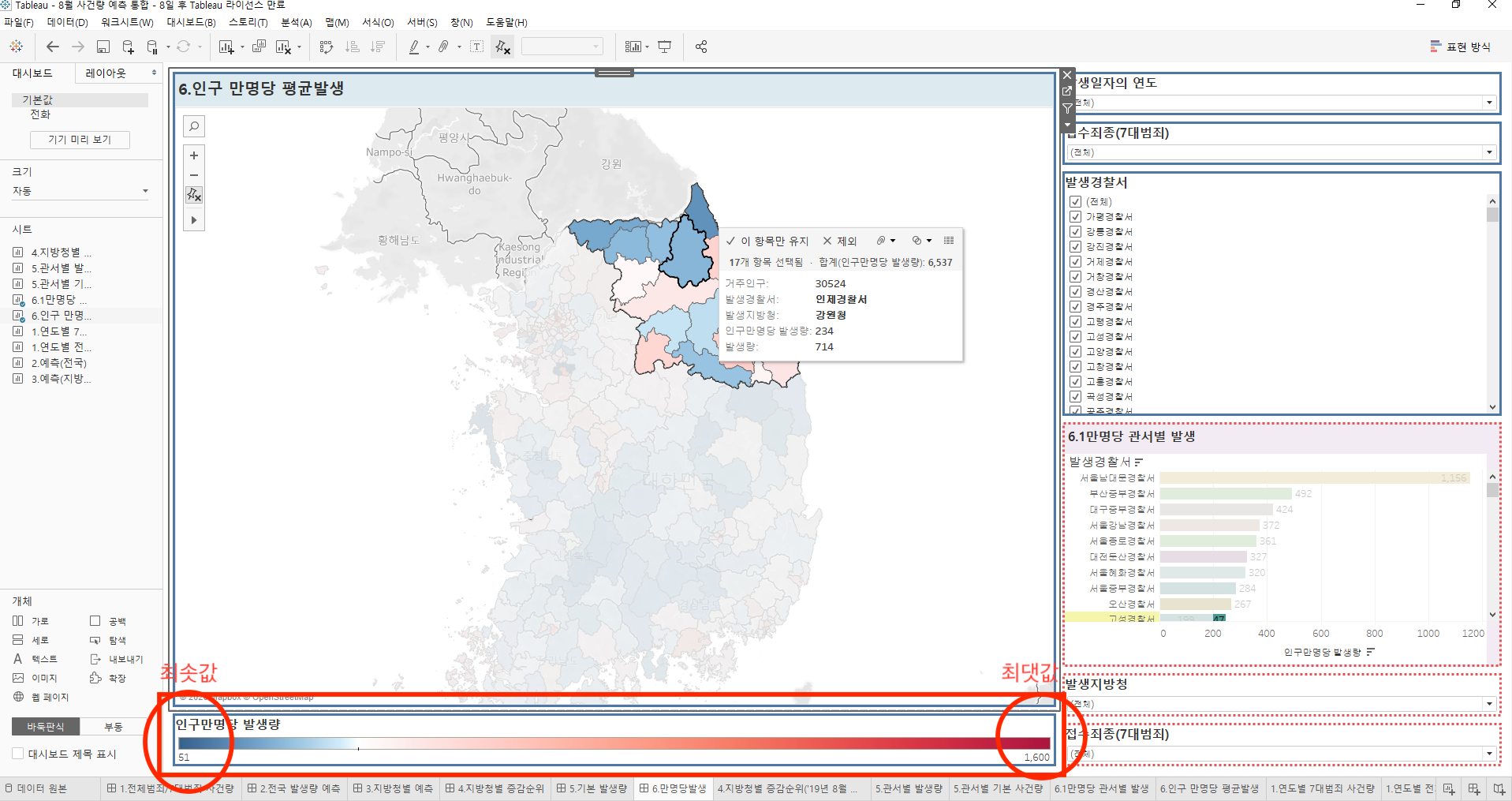Duplicate the current sheet
The height and width of the screenshot is (801, 1512).
(259, 47)
